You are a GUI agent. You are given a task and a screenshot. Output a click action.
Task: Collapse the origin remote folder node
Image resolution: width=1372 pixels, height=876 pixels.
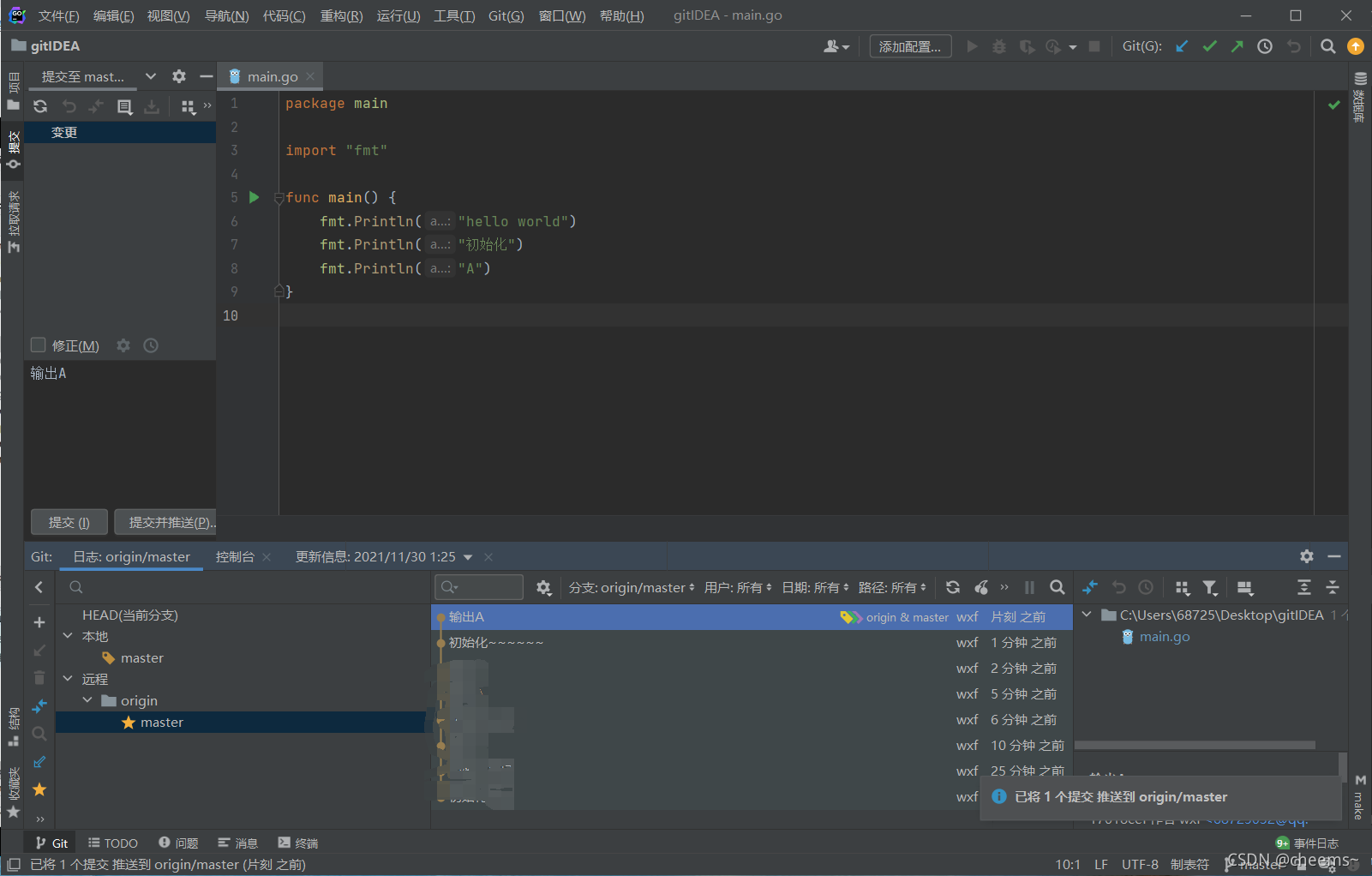pyautogui.click(x=87, y=700)
